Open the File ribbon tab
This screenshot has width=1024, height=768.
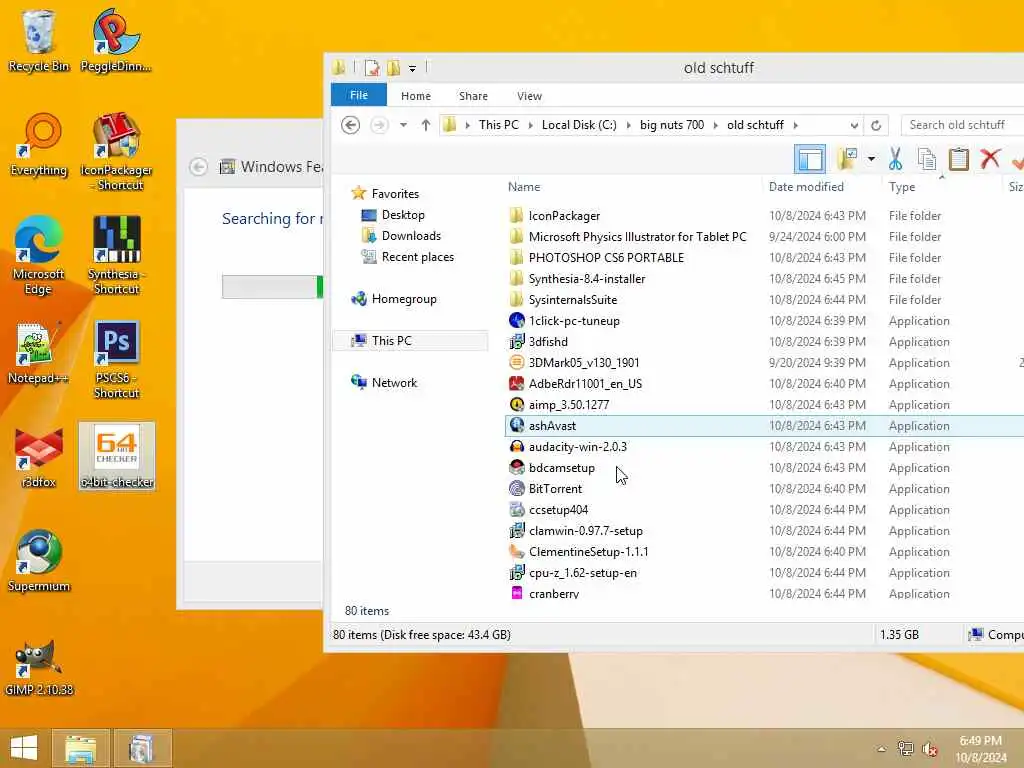359,95
